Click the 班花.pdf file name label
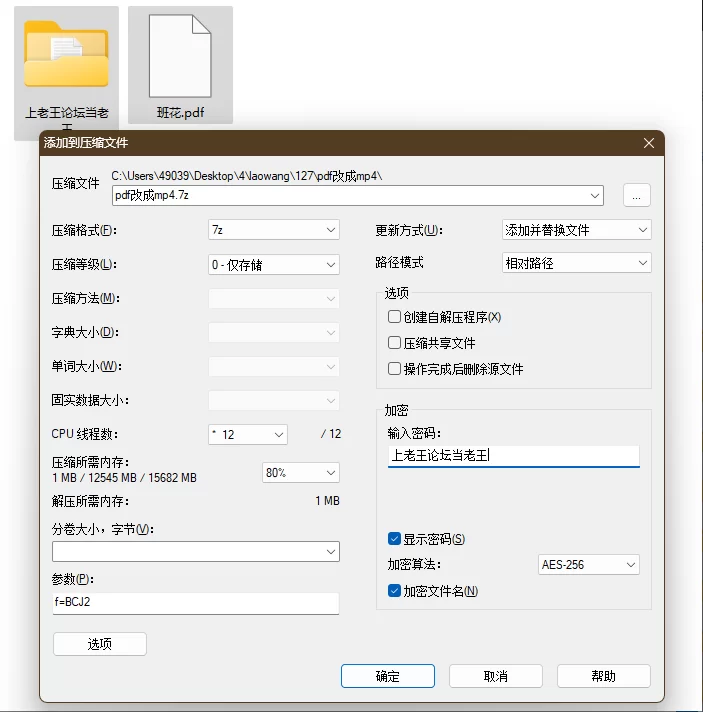The image size is (703, 712). (180, 113)
